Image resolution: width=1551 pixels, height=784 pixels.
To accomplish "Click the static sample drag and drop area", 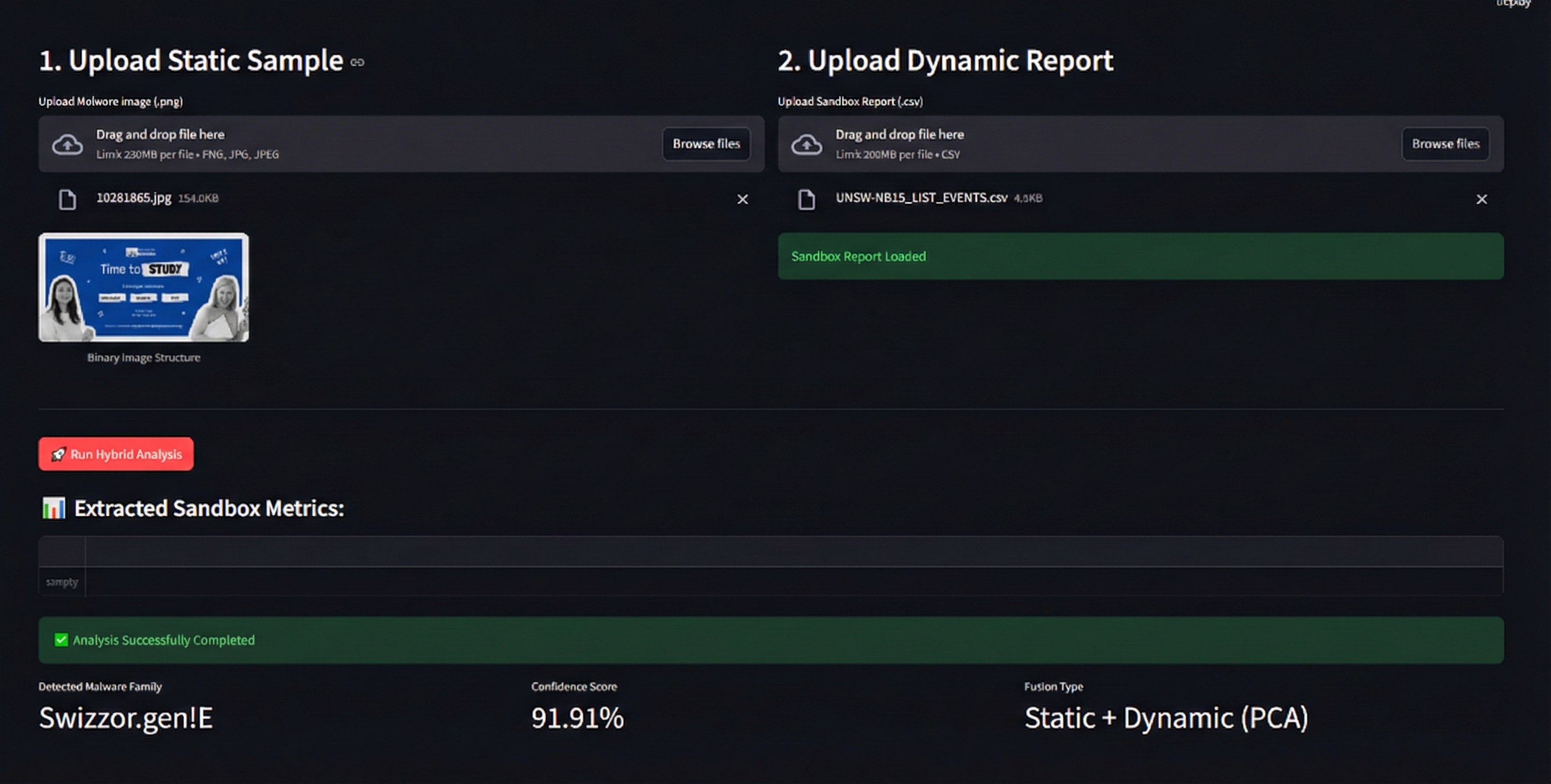I will (x=401, y=144).
